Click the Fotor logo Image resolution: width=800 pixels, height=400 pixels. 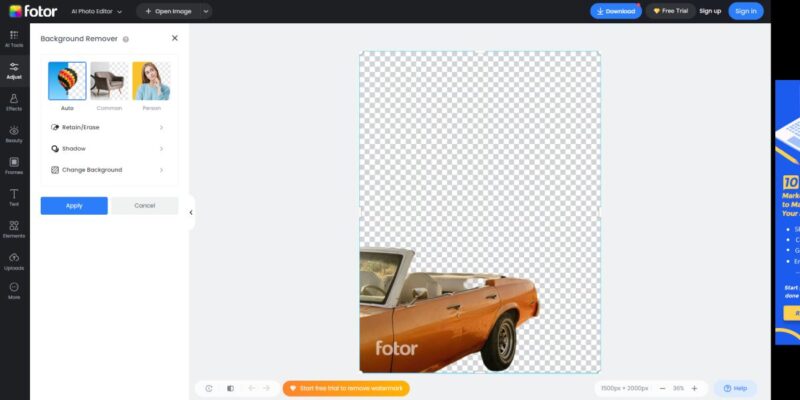(33, 11)
